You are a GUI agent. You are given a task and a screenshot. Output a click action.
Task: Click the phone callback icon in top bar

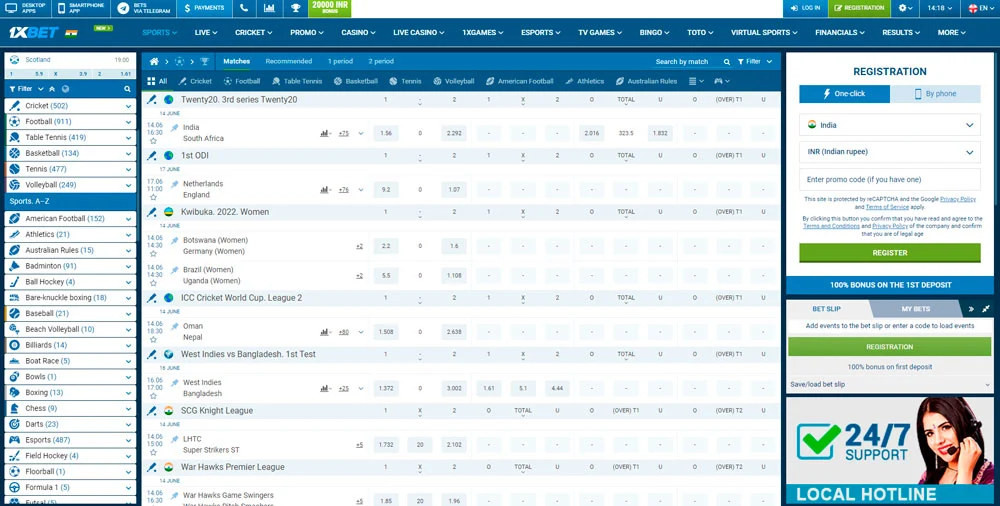[244, 8]
